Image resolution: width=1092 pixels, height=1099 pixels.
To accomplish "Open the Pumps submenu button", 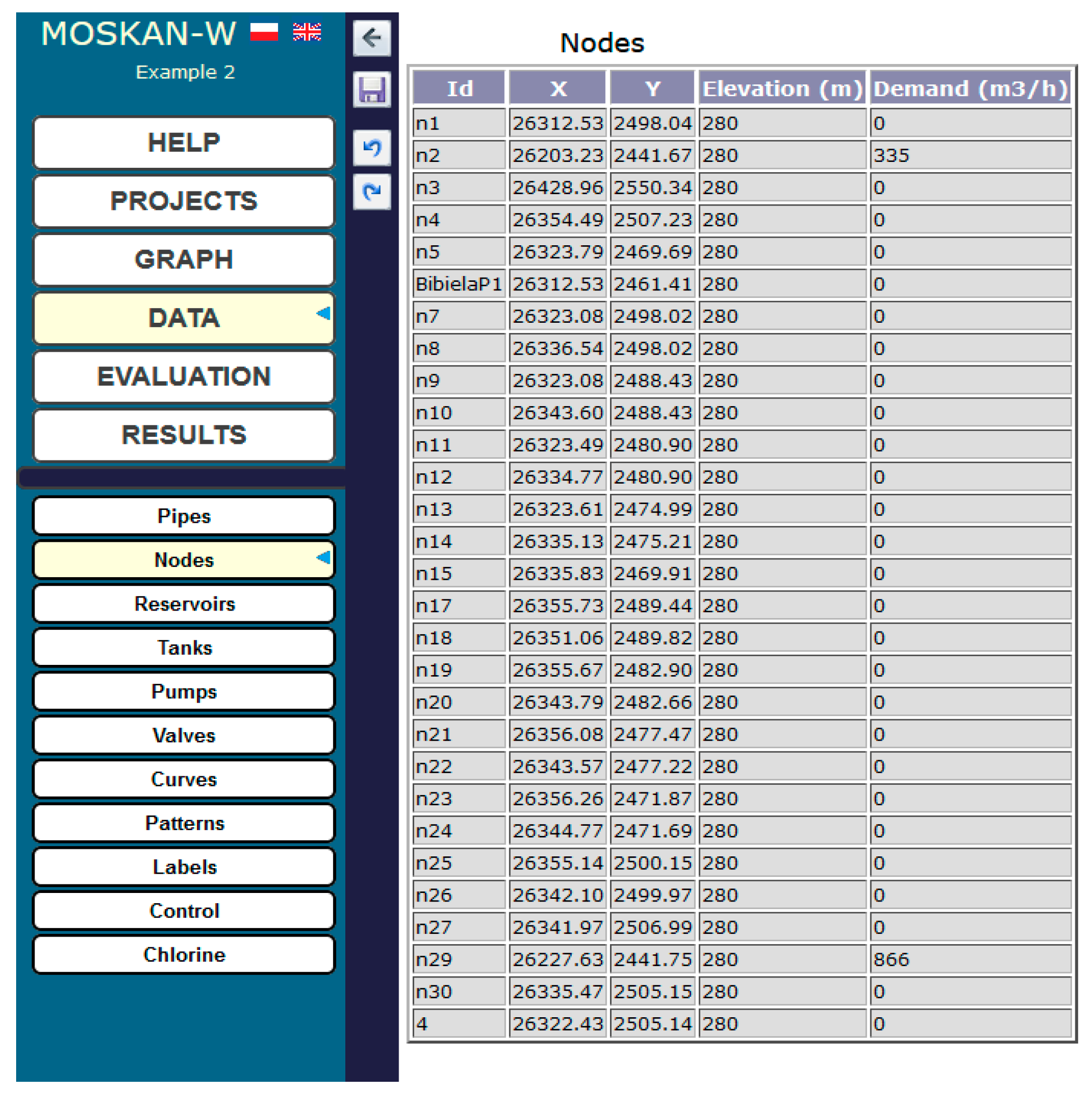I will click(x=184, y=691).
